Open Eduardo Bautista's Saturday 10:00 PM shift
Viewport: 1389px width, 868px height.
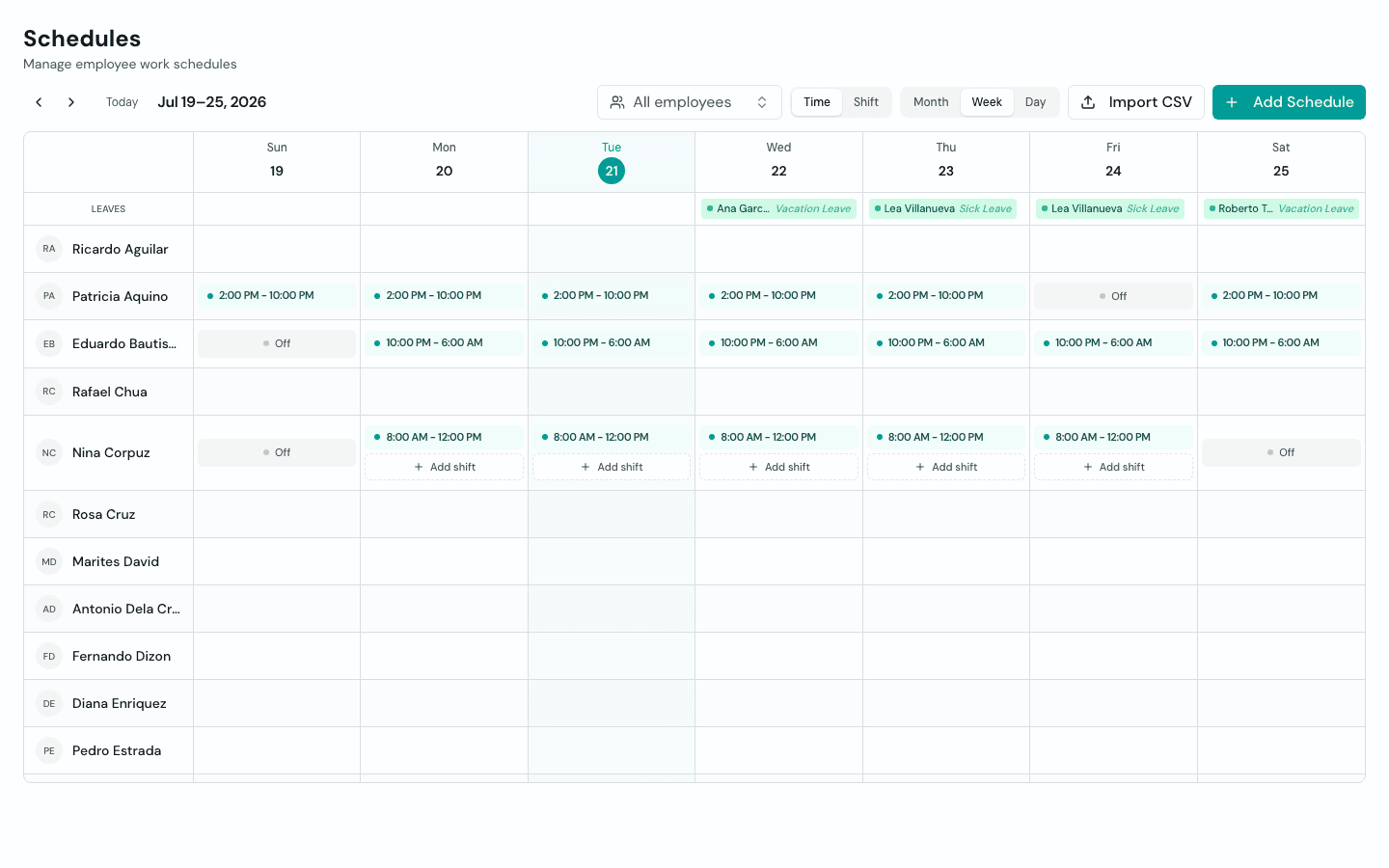click(x=1281, y=343)
